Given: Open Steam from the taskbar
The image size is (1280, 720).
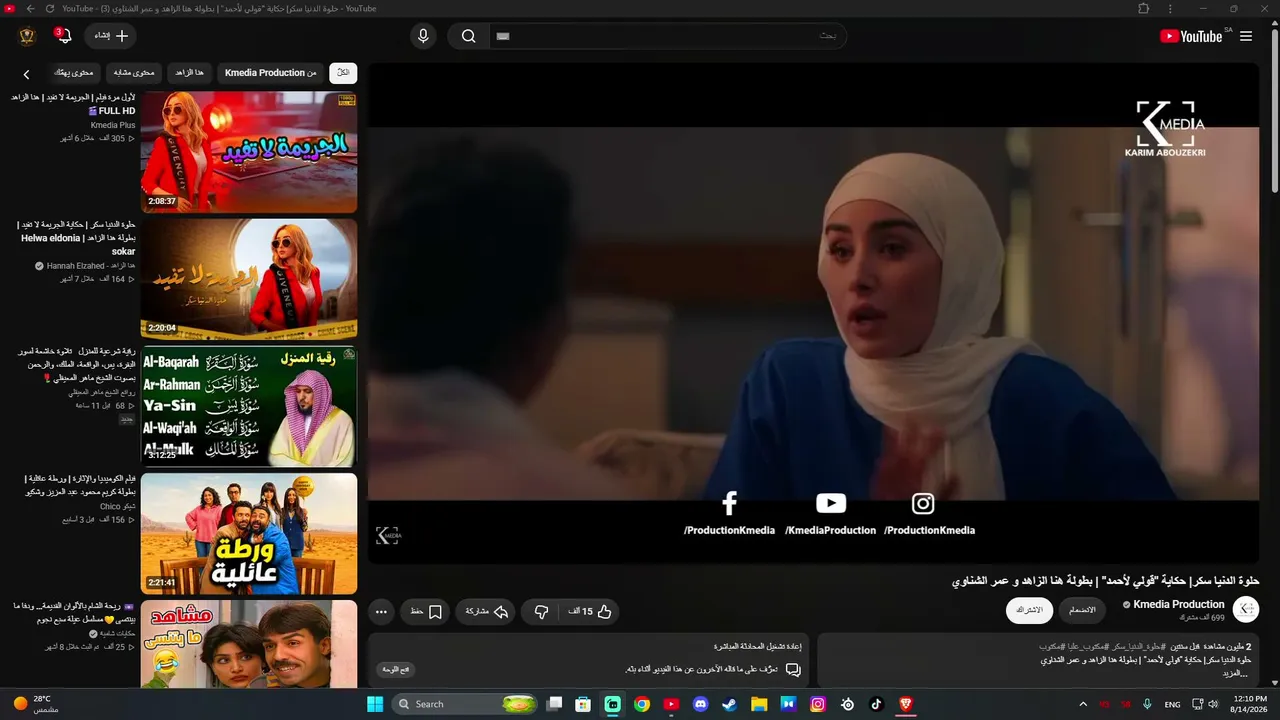Looking at the screenshot, I should click(730, 704).
